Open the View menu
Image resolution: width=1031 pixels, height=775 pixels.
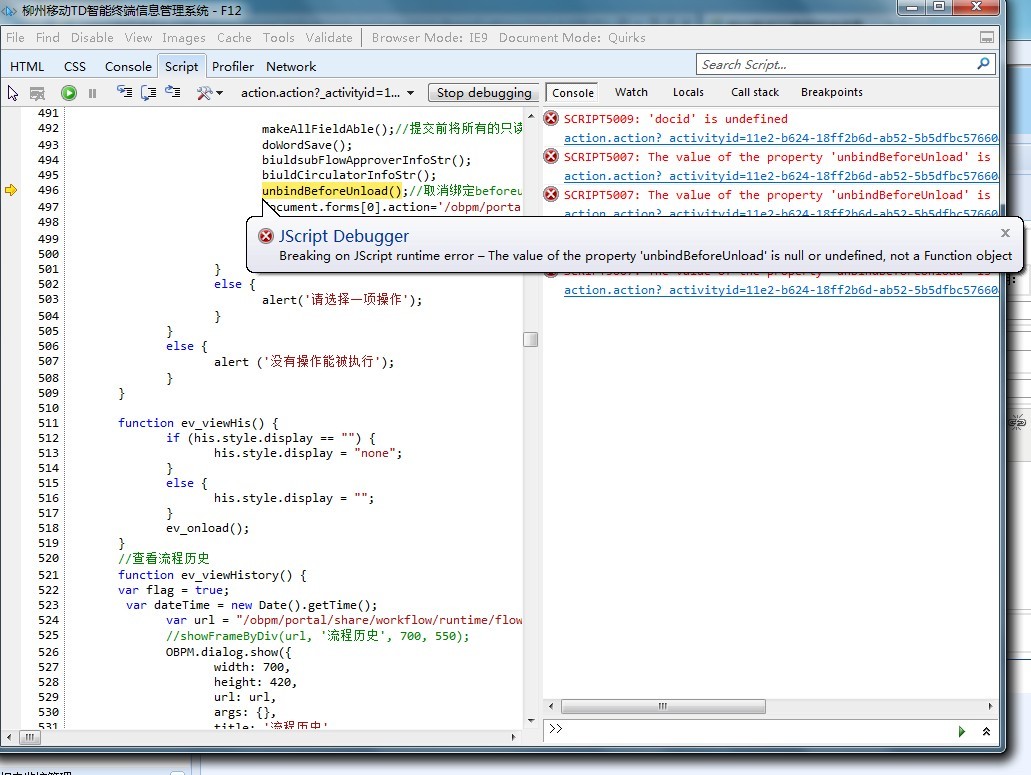coord(138,37)
